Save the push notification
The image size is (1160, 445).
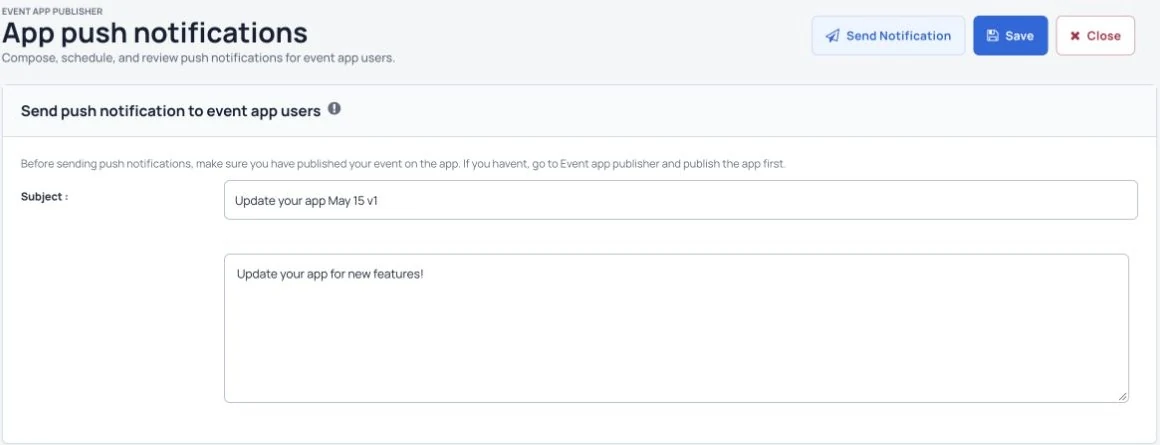[x=1010, y=35]
